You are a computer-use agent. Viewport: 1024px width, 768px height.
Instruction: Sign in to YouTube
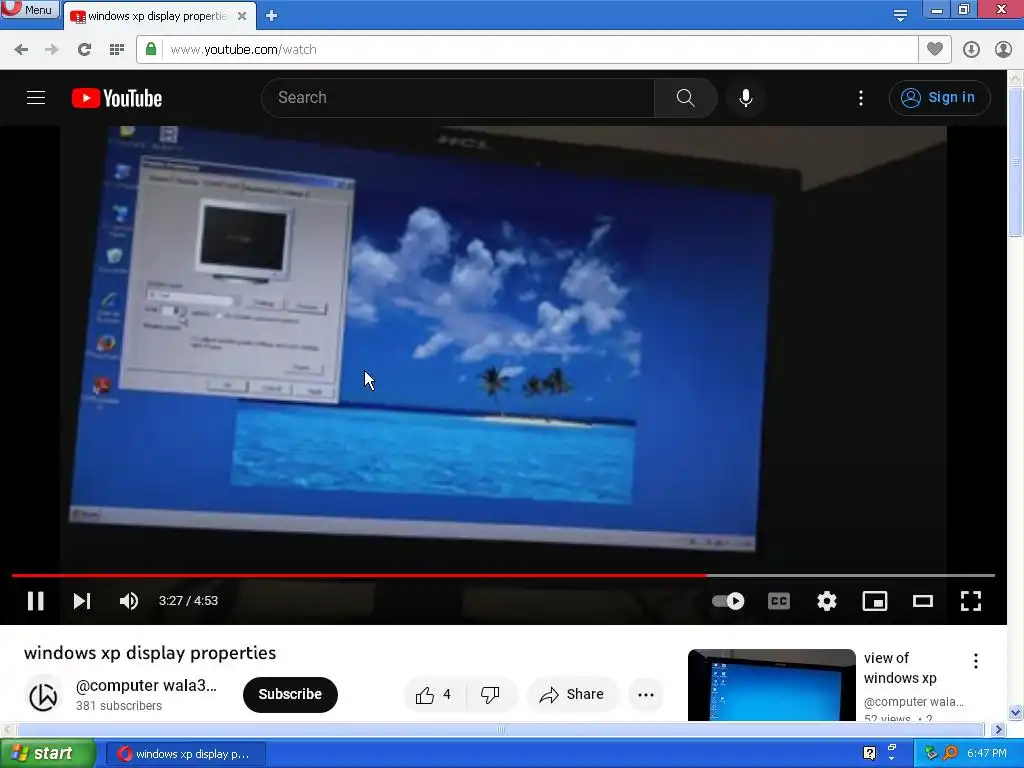point(939,98)
